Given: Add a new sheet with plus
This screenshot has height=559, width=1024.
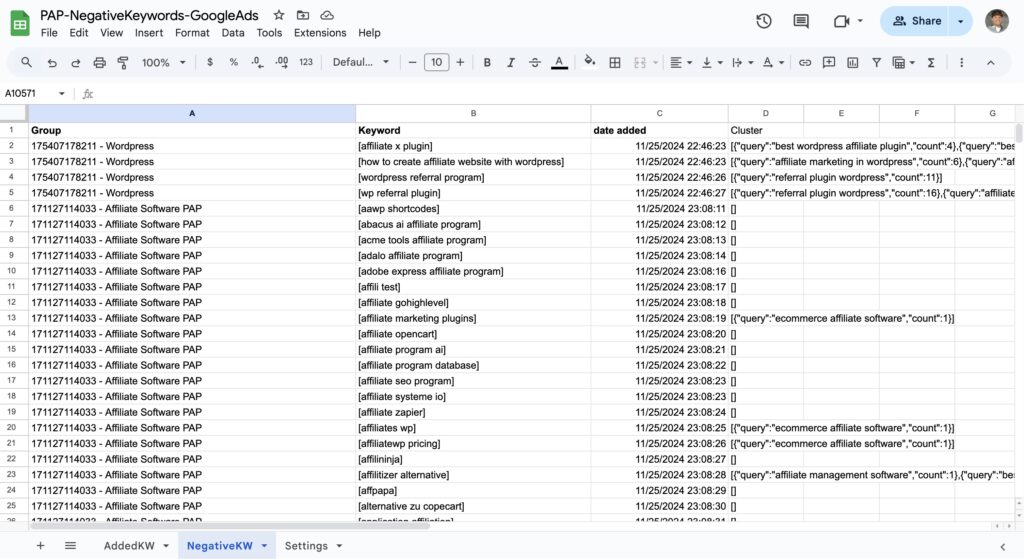Looking at the screenshot, I should [x=40, y=545].
